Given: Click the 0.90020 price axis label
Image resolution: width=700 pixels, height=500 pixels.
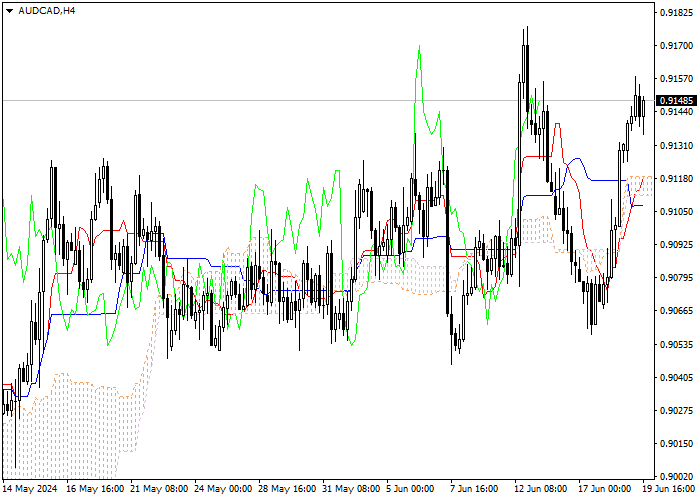Looking at the screenshot, I should pyautogui.click(x=676, y=477).
